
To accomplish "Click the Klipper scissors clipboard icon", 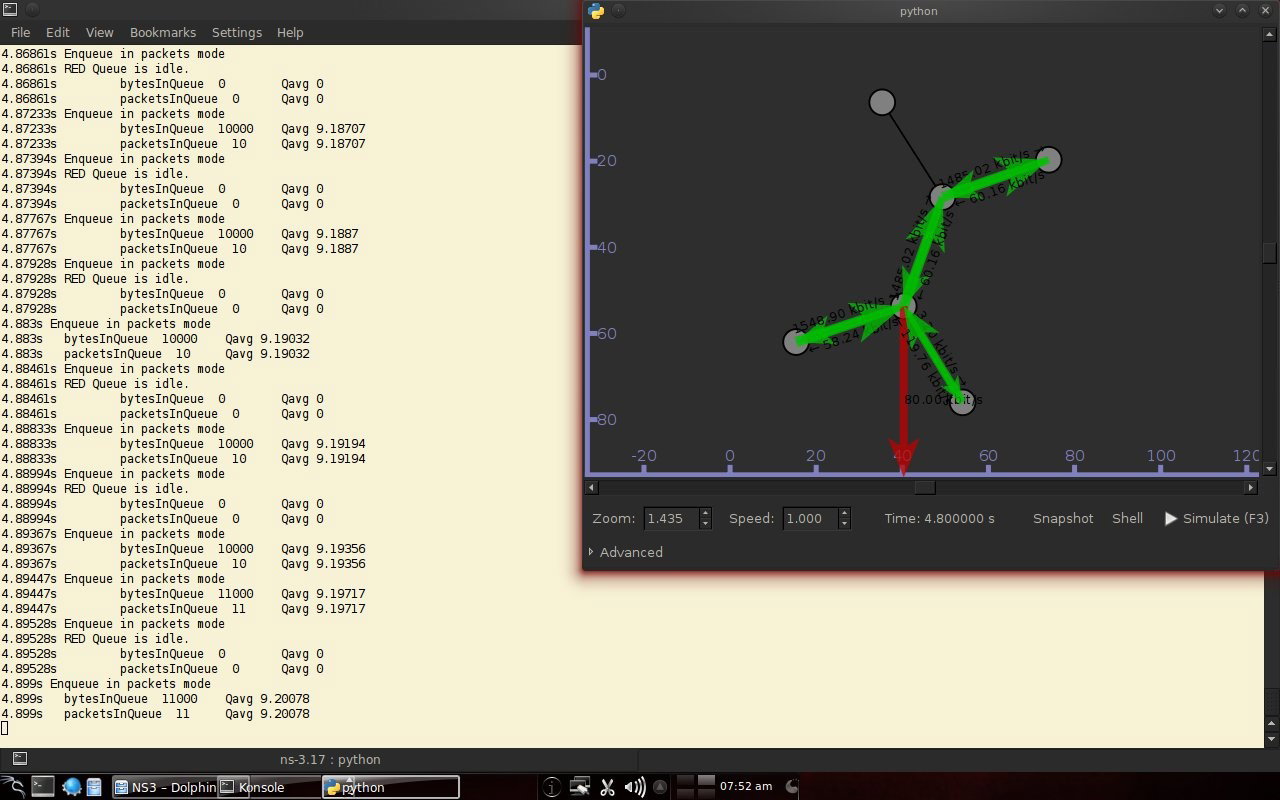I will pyautogui.click(x=607, y=787).
